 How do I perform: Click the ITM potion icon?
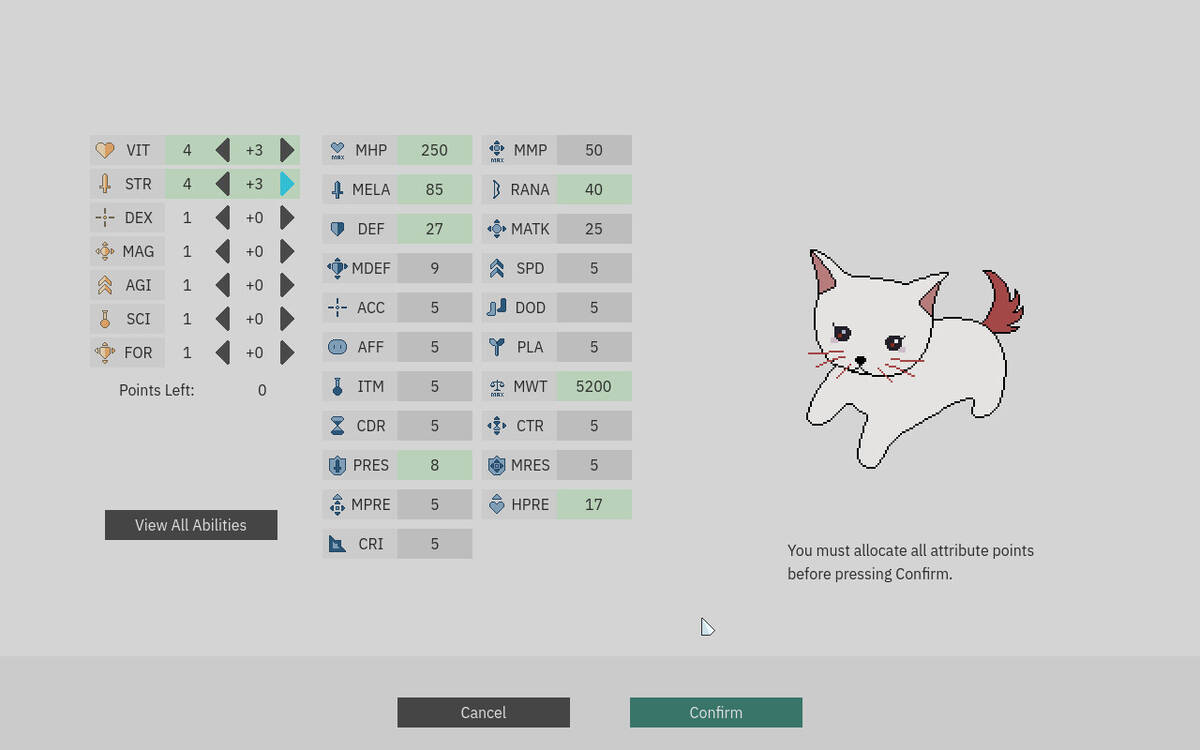[x=337, y=386]
